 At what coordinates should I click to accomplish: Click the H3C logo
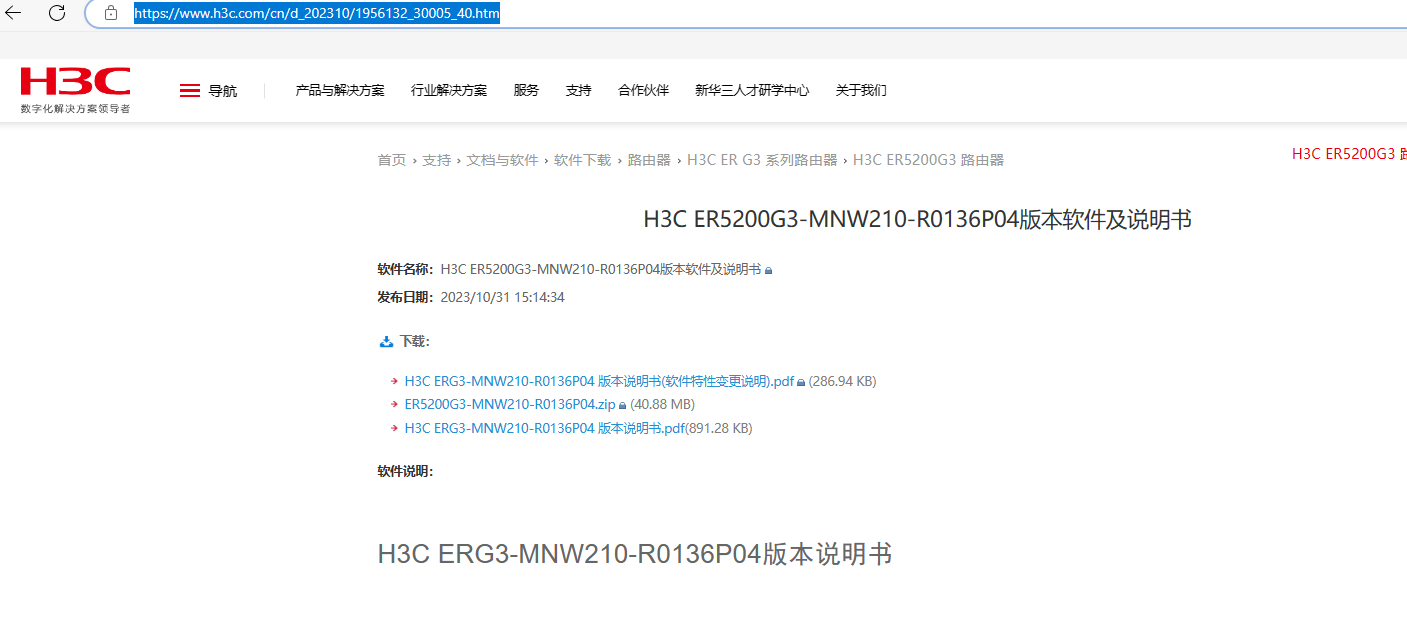75,81
